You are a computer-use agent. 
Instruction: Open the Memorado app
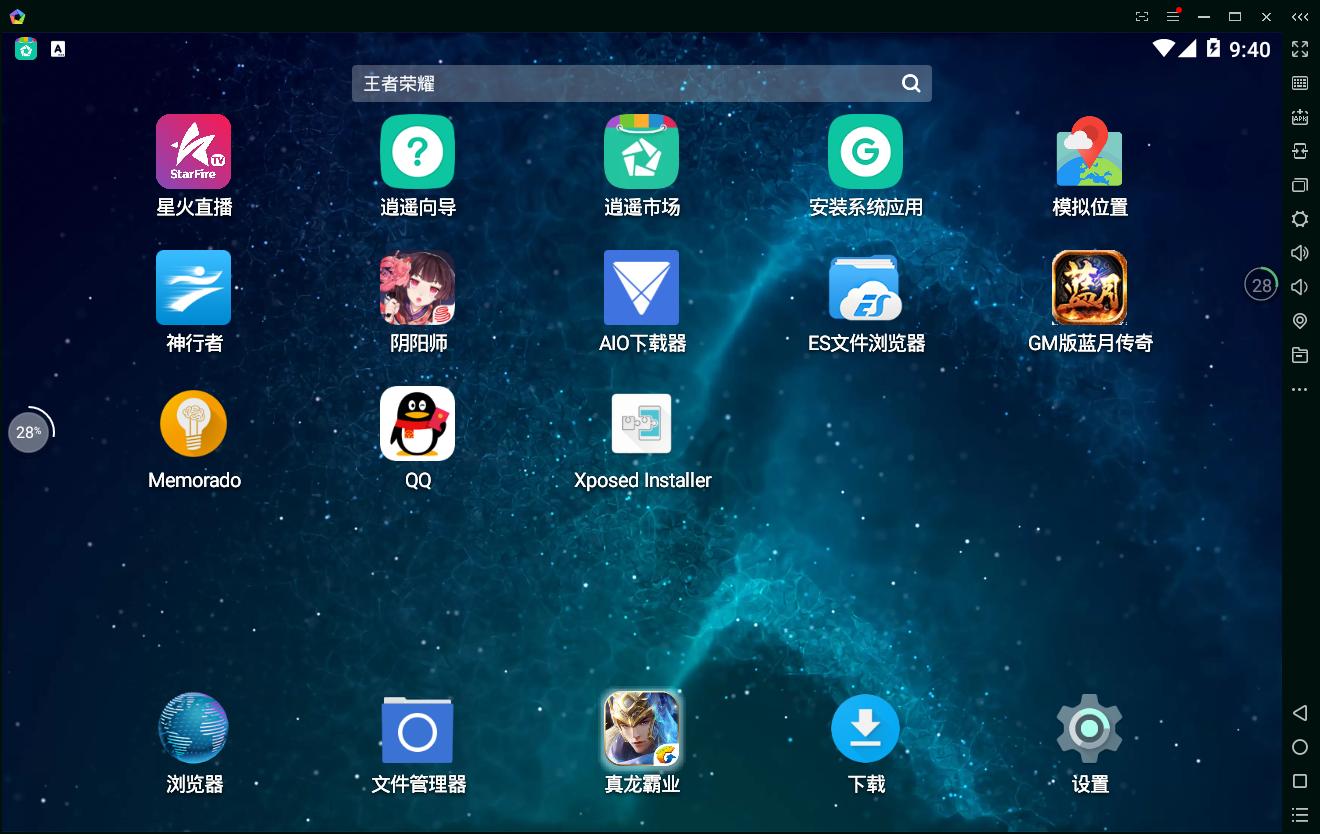click(194, 424)
